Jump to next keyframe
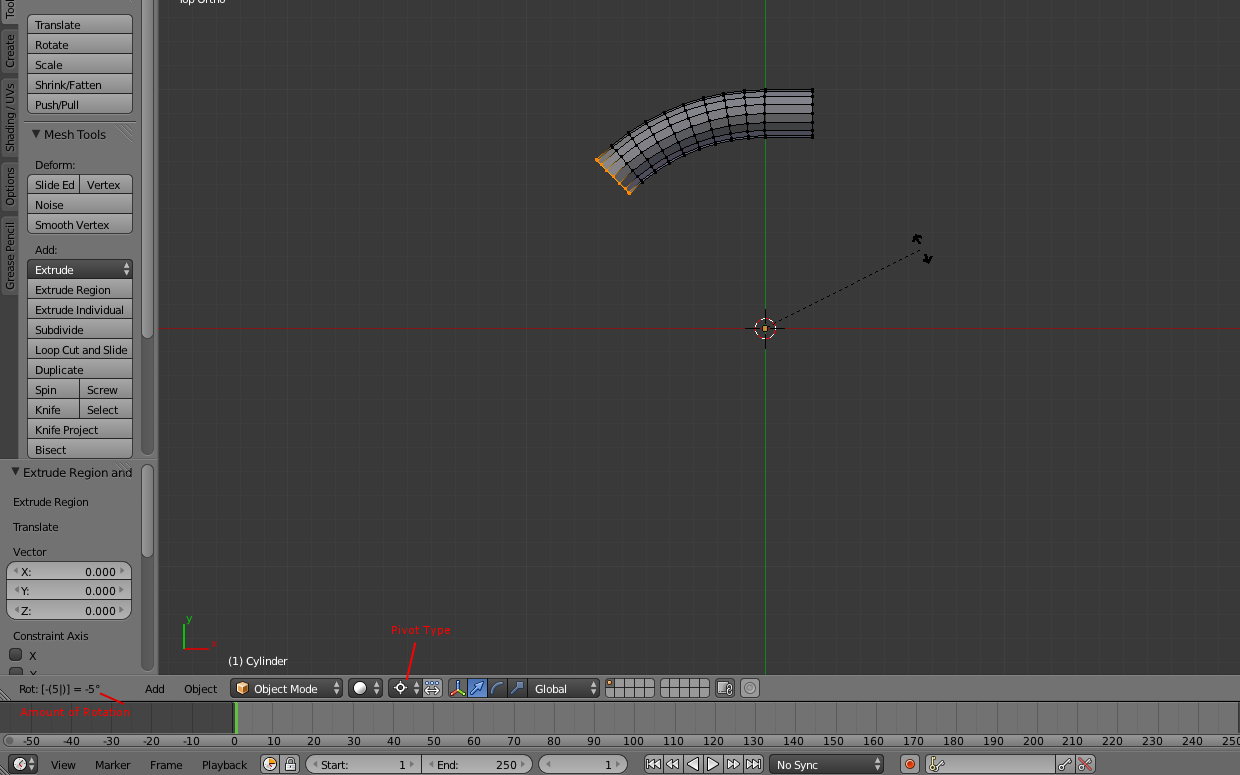 tap(733, 764)
